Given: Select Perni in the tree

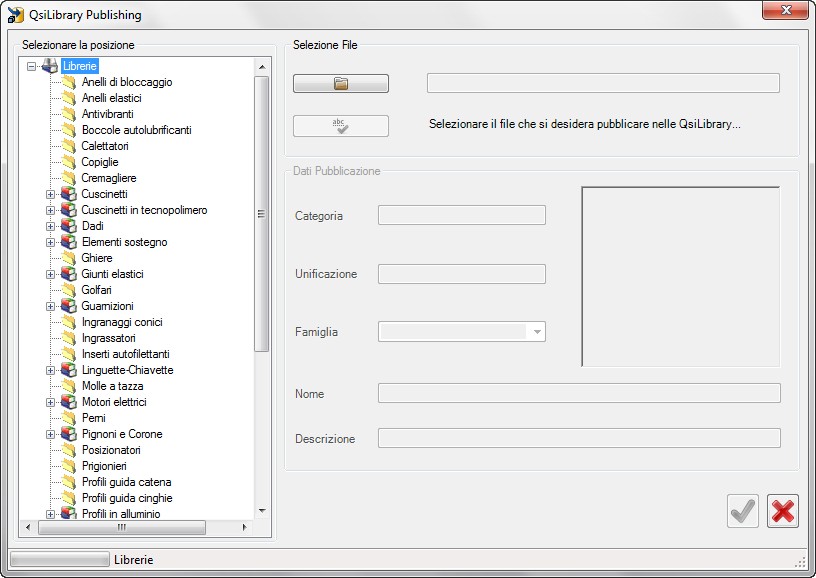Looking at the screenshot, I should pos(94,418).
